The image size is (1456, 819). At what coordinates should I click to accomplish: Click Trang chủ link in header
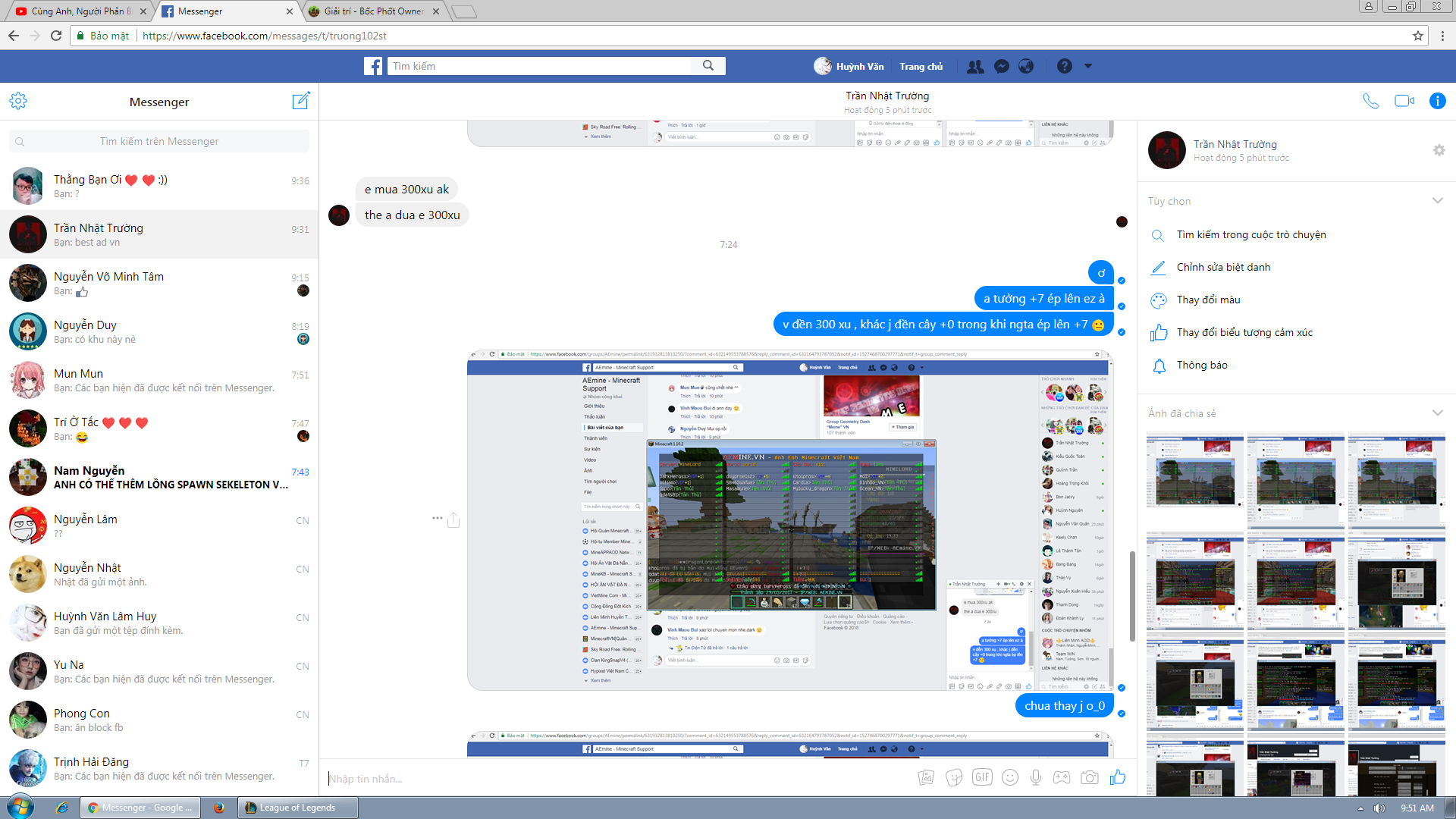click(x=921, y=67)
